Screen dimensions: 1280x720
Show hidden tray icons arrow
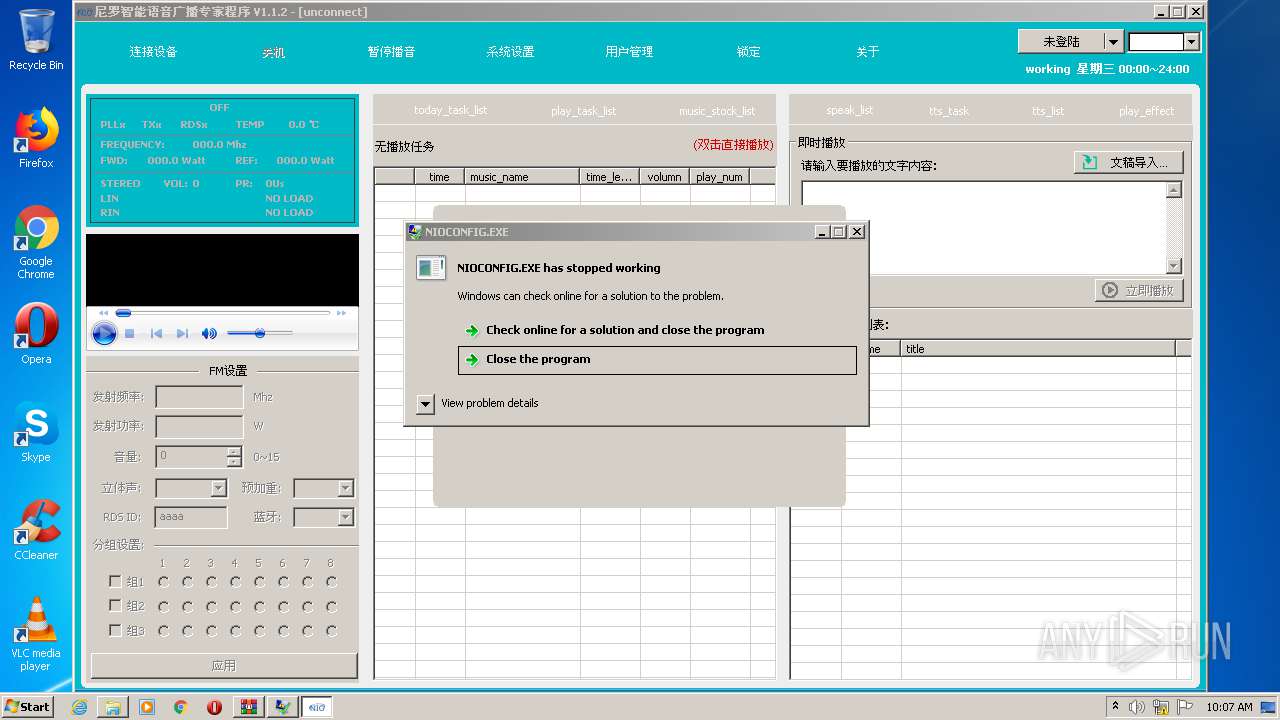pos(1115,707)
